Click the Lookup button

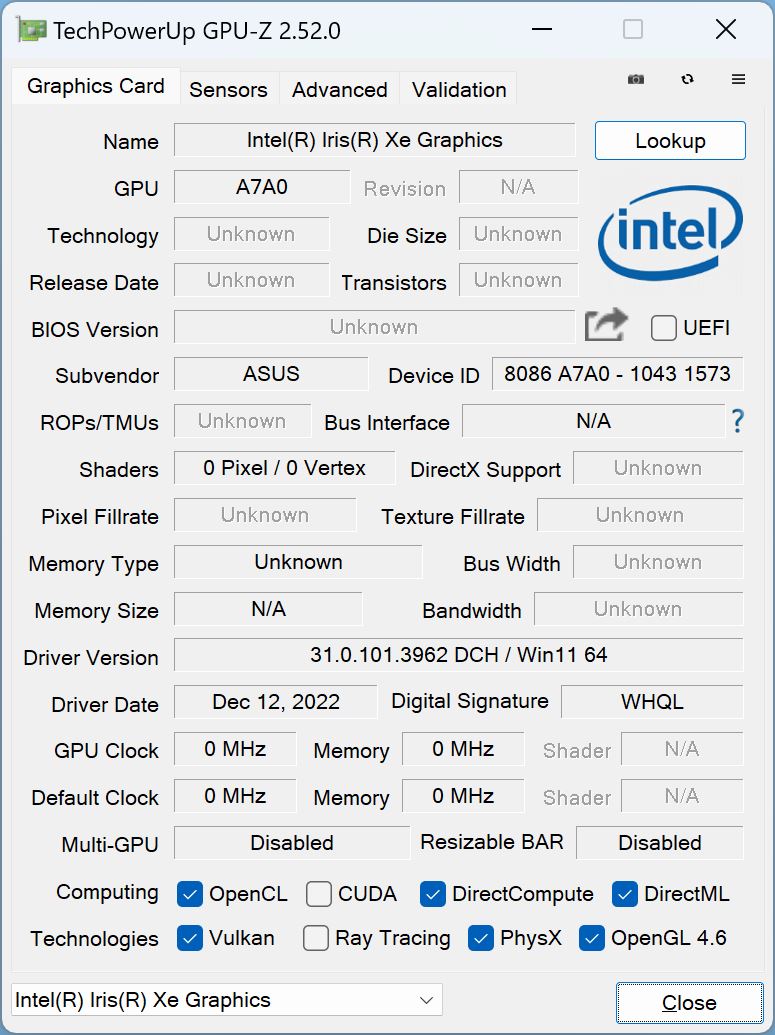click(669, 140)
